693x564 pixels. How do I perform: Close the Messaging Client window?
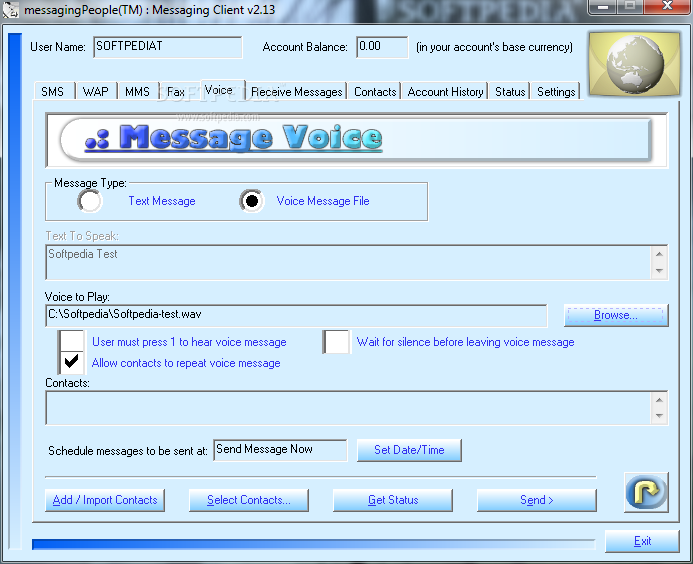pos(667,7)
